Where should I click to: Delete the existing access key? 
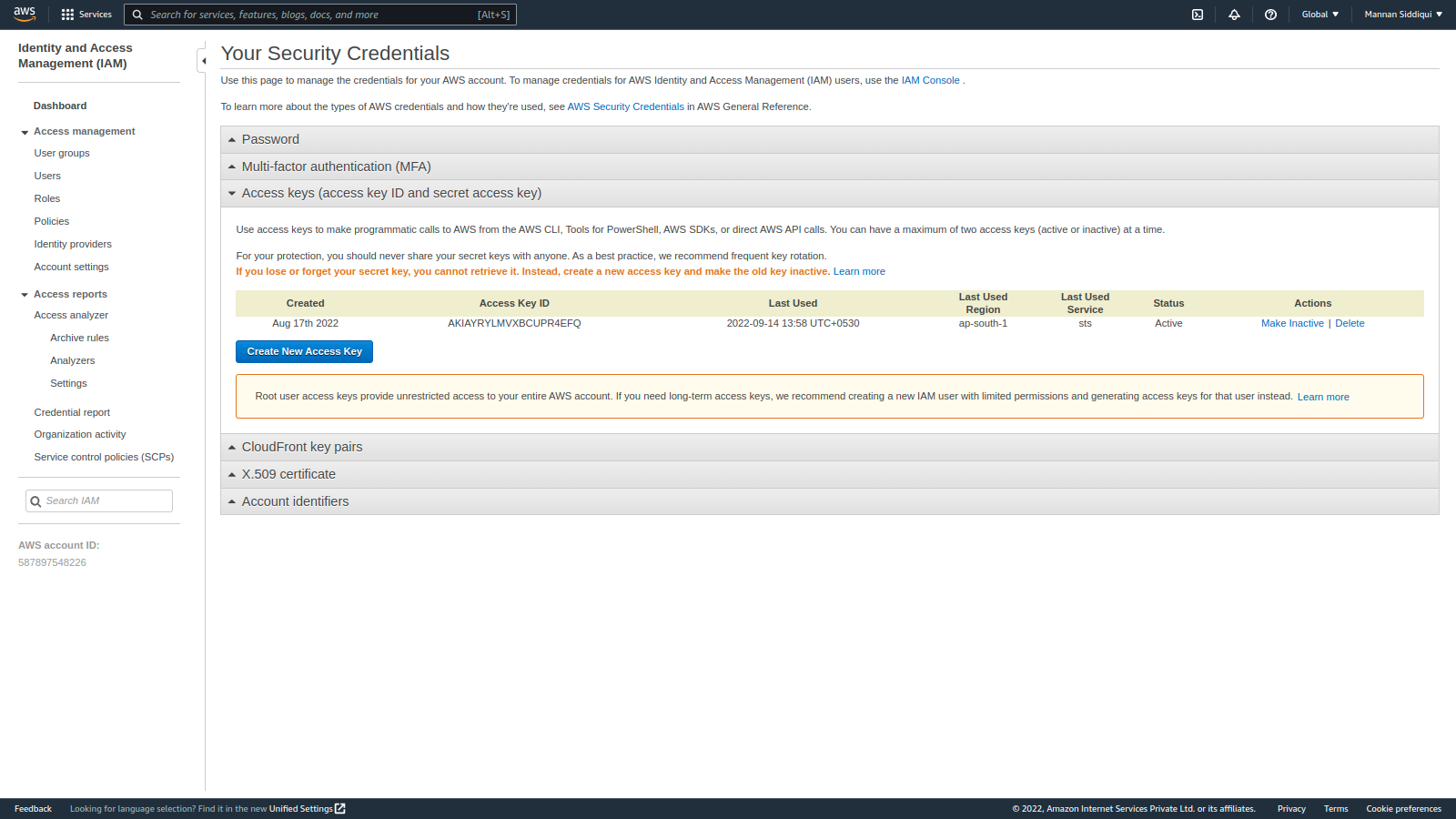tap(1350, 323)
